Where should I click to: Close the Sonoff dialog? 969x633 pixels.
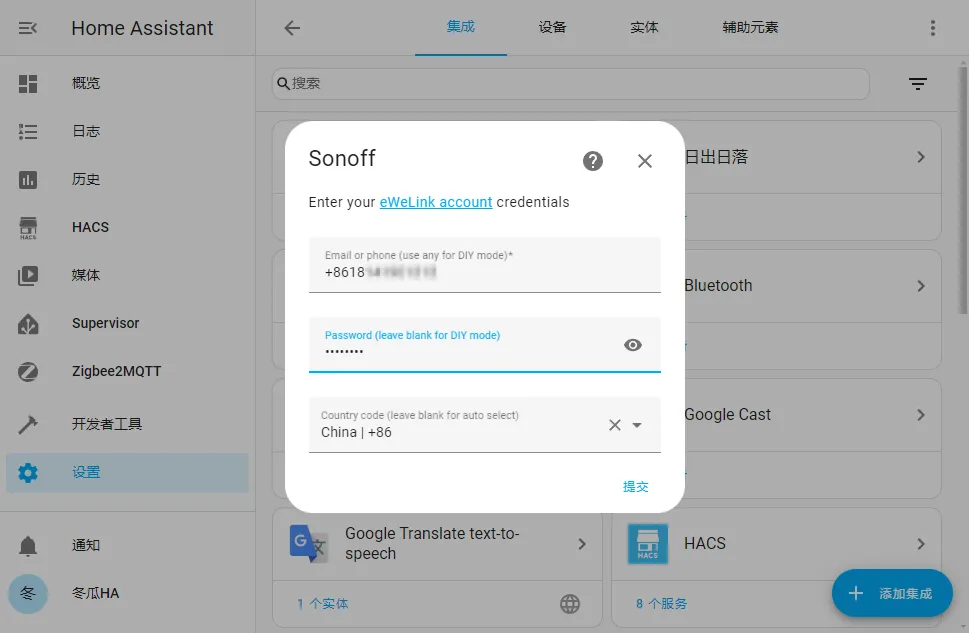coord(645,161)
